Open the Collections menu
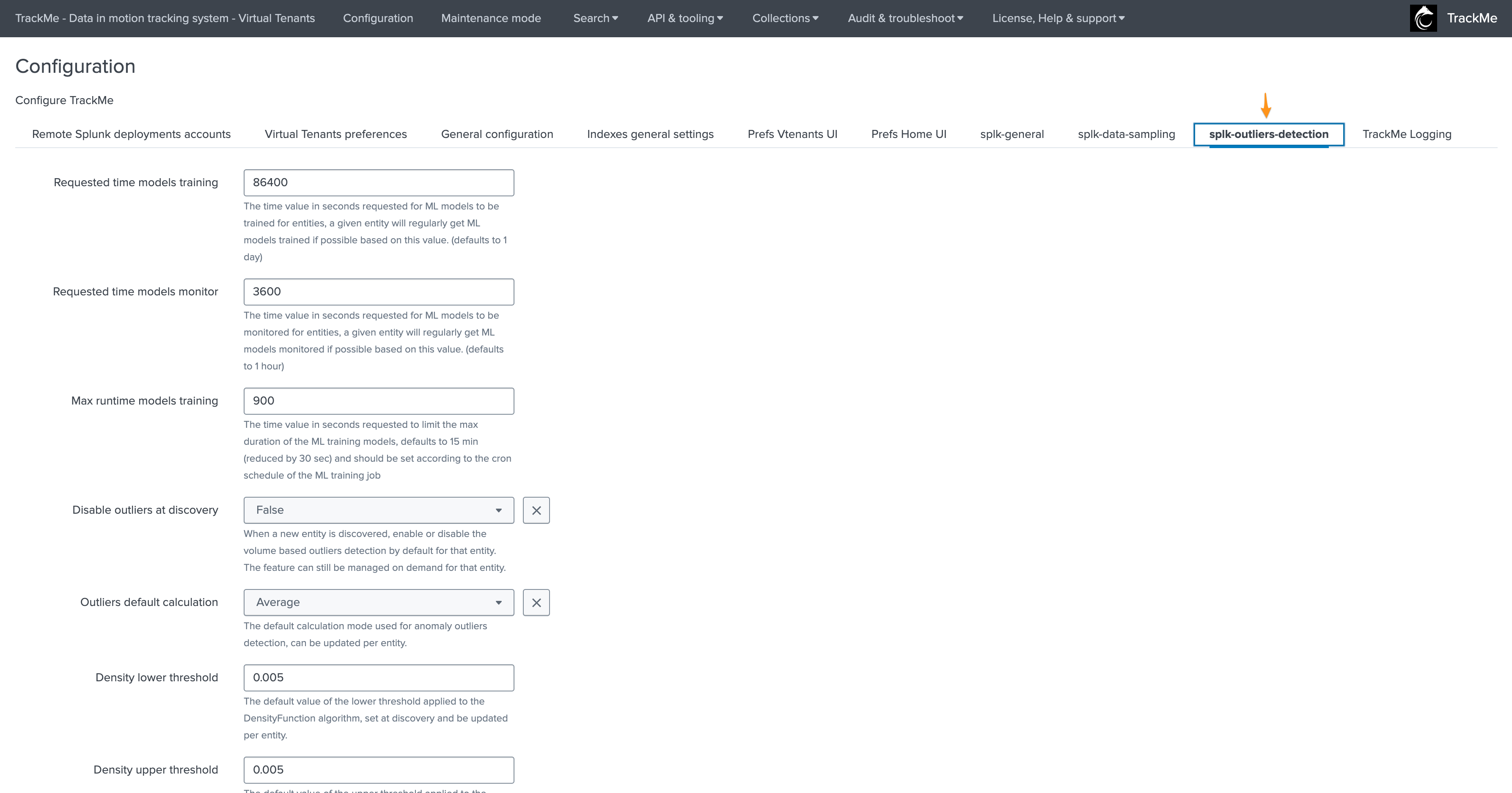Viewport: 1512px width, 793px height. click(x=785, y=18)
